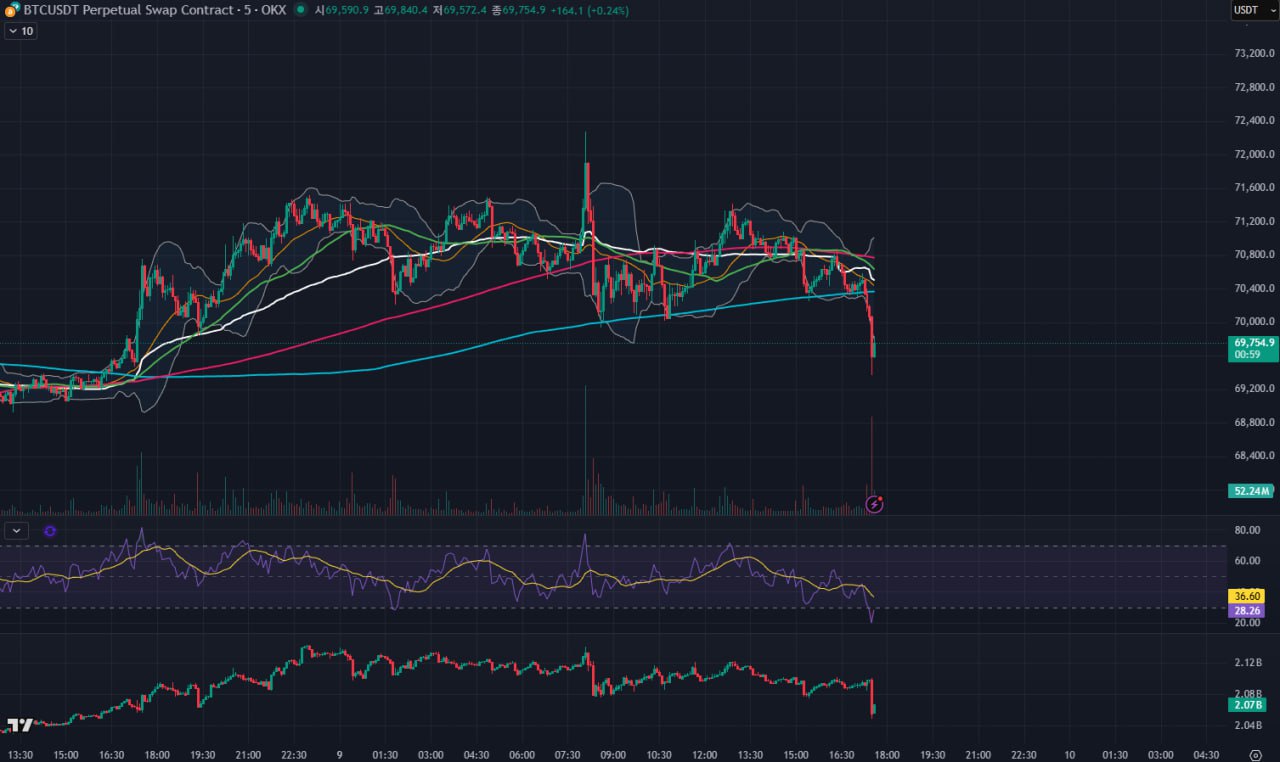This screenshot has height=762, width=1280.
Task: Expand the RSI pane legend chevron
Action: pyautogui.click(x=17, y=532)
